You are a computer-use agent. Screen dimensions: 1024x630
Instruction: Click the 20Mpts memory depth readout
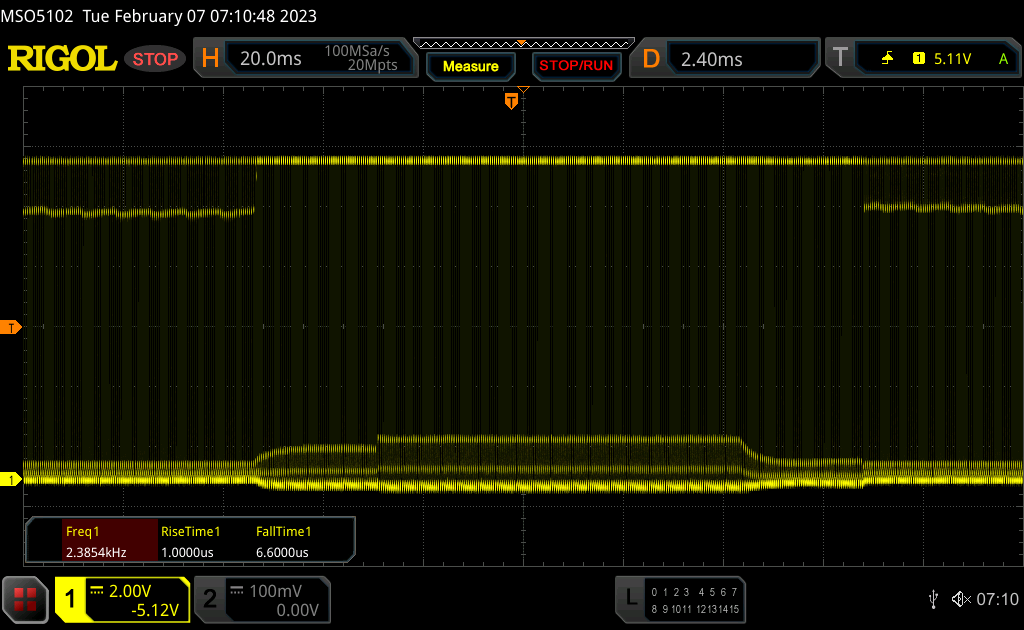tap(372, 65)
